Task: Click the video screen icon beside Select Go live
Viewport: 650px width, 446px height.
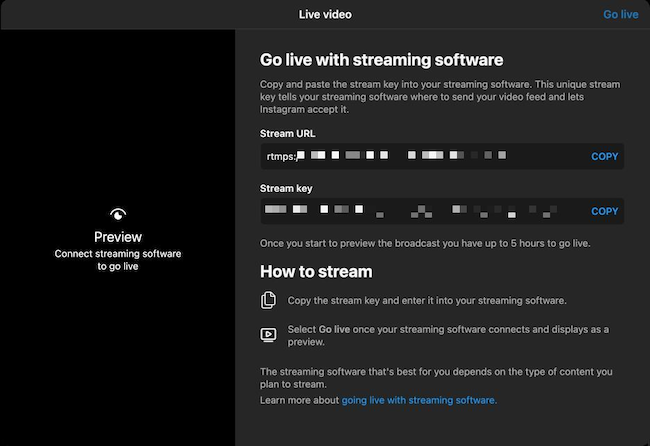Action: (x=268, y=335)
